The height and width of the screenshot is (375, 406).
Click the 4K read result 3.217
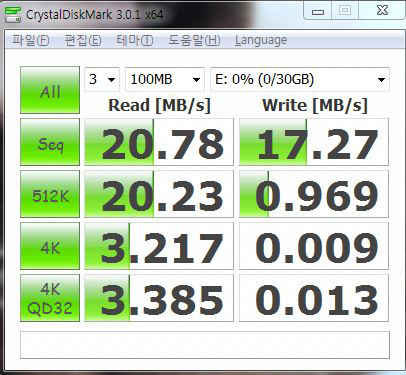159,246
